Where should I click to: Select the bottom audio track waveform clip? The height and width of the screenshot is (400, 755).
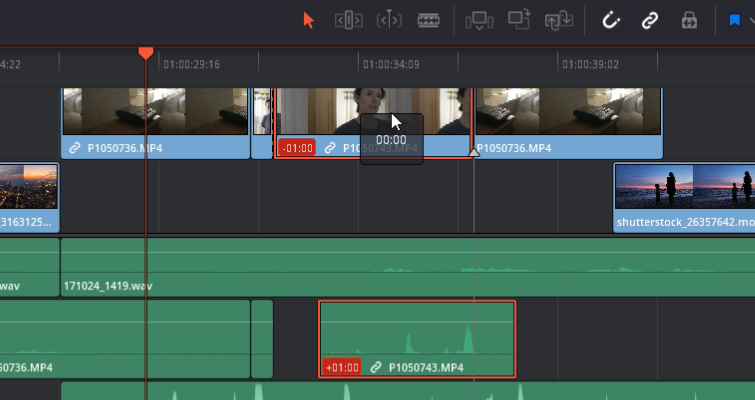[408, 391]
